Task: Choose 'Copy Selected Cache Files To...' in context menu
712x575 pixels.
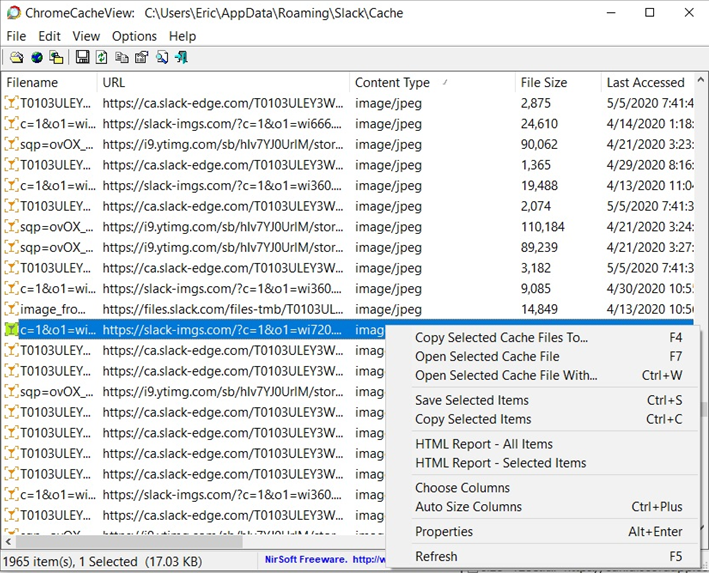Action: point(501,338)
